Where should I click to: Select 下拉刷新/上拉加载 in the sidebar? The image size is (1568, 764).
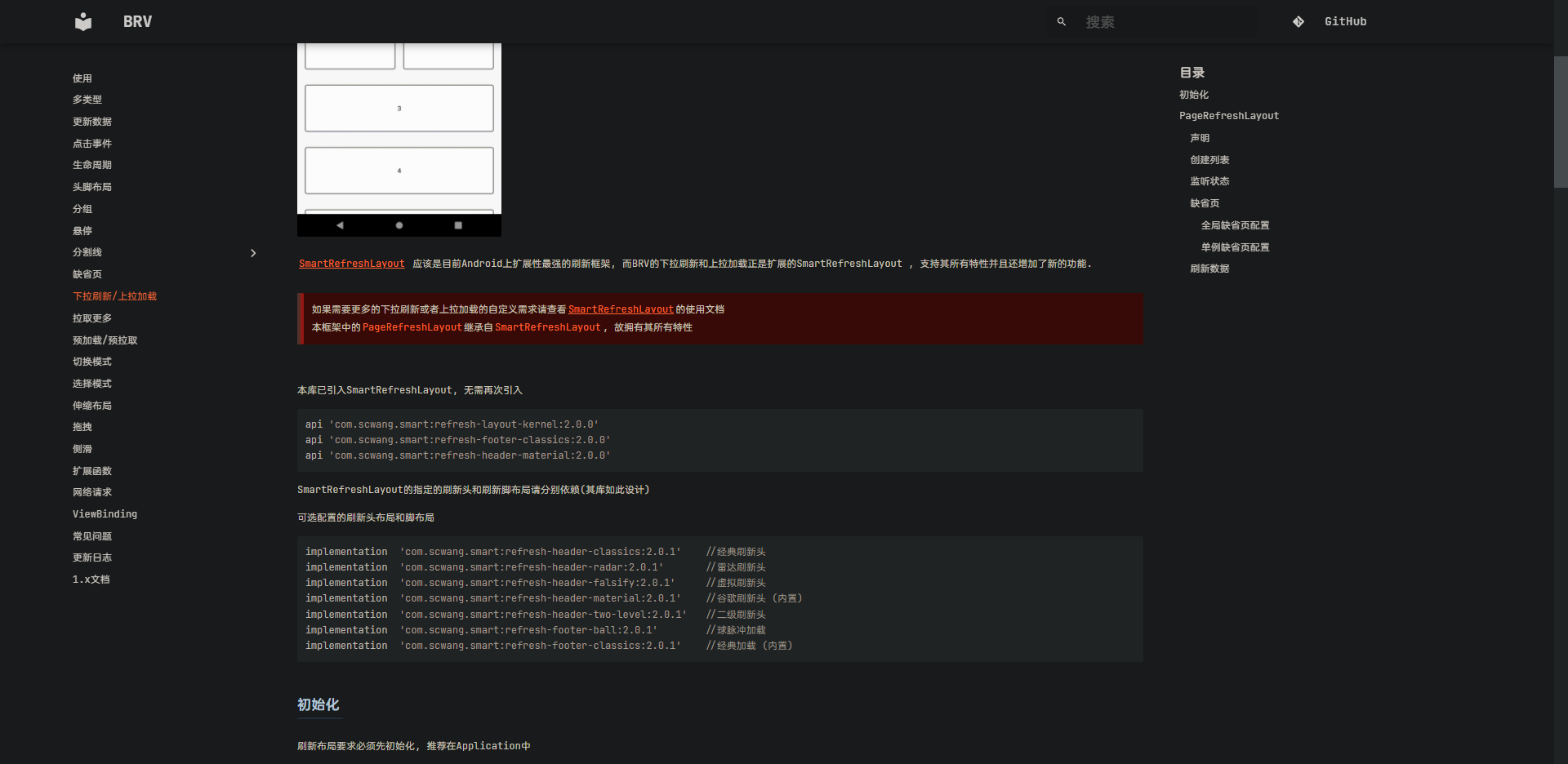point(114,295)
